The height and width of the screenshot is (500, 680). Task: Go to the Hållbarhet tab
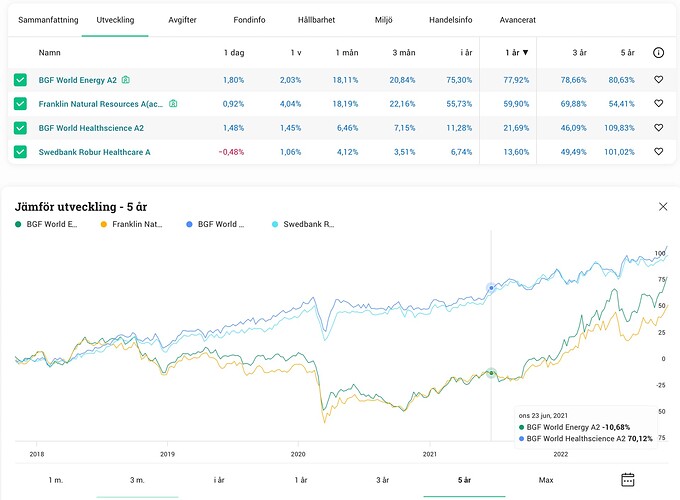[x=316, y=20]
